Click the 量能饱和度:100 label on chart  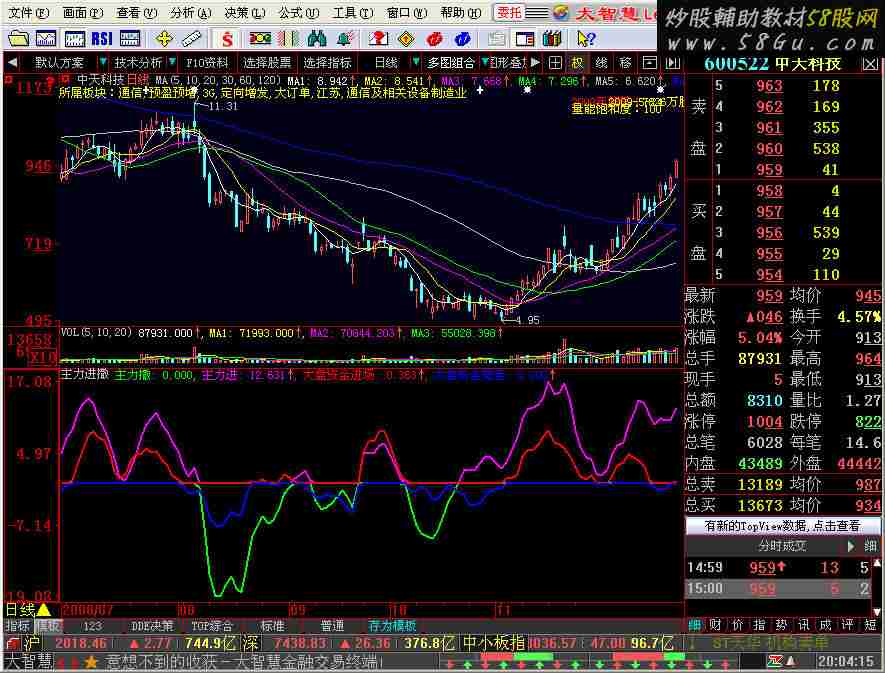coord(616,110)
